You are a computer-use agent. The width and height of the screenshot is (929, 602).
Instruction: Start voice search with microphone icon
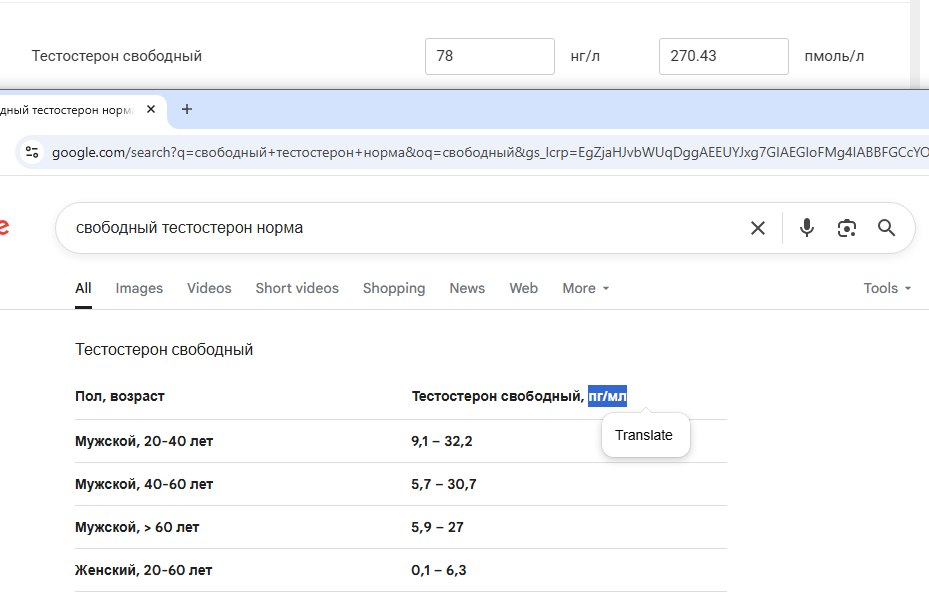pyautogui.click(x=807, y=228)
